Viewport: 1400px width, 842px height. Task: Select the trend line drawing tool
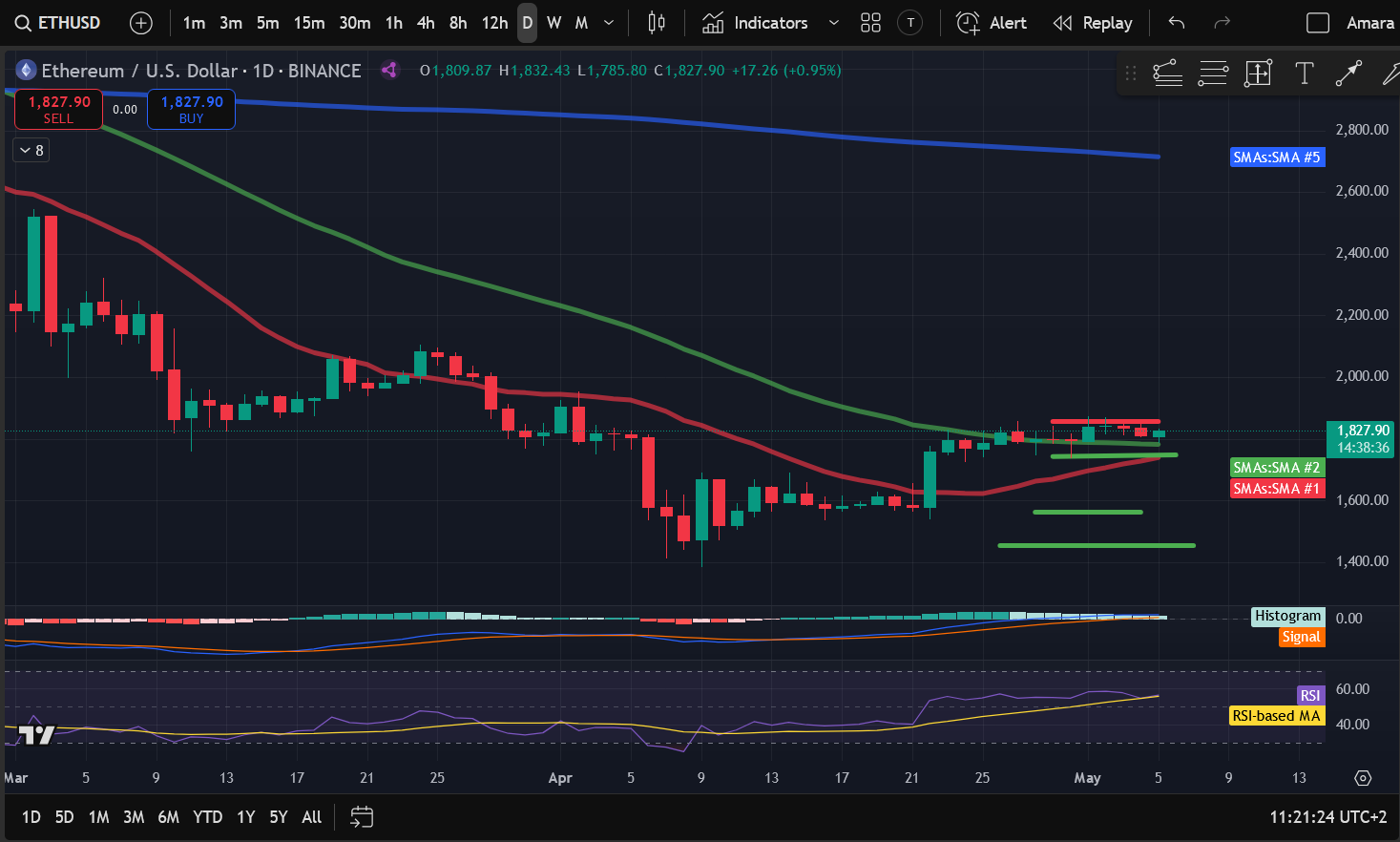click(1348, 74)
